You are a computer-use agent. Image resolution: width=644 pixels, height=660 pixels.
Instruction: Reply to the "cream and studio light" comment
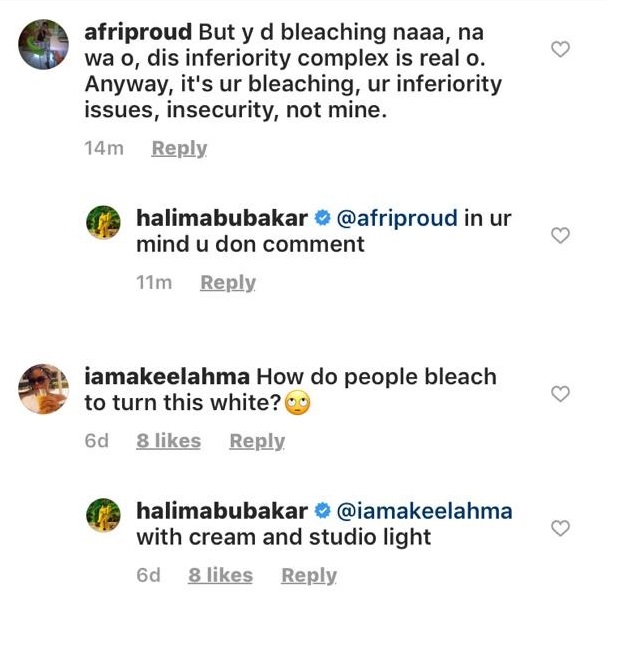[x=308, y=575]
